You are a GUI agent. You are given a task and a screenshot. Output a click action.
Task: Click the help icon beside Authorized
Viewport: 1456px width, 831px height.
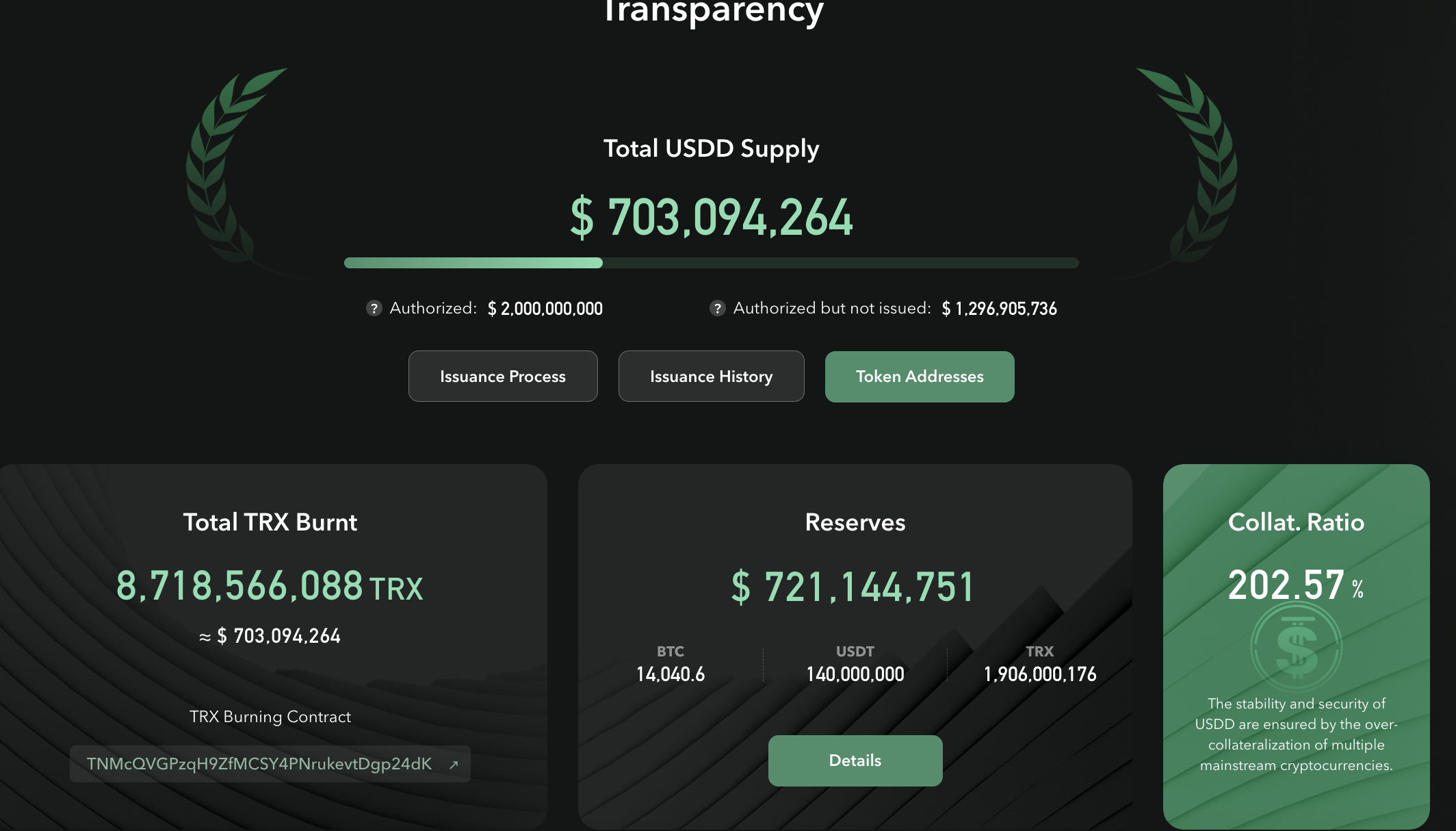click(x=374, y=308)
